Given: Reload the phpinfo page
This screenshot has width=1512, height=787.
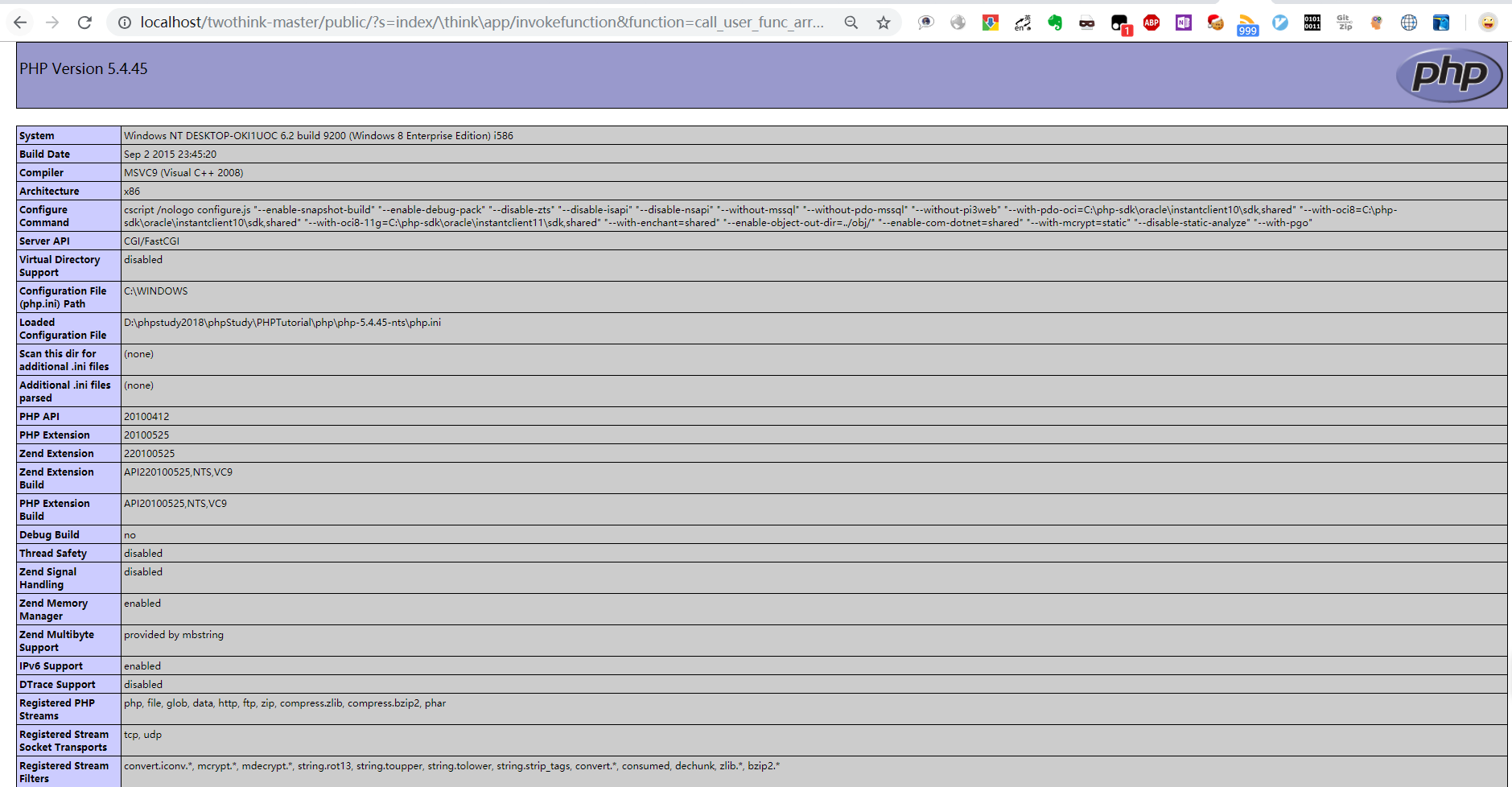Looking at the screenshot, I should tap(84, 22).
